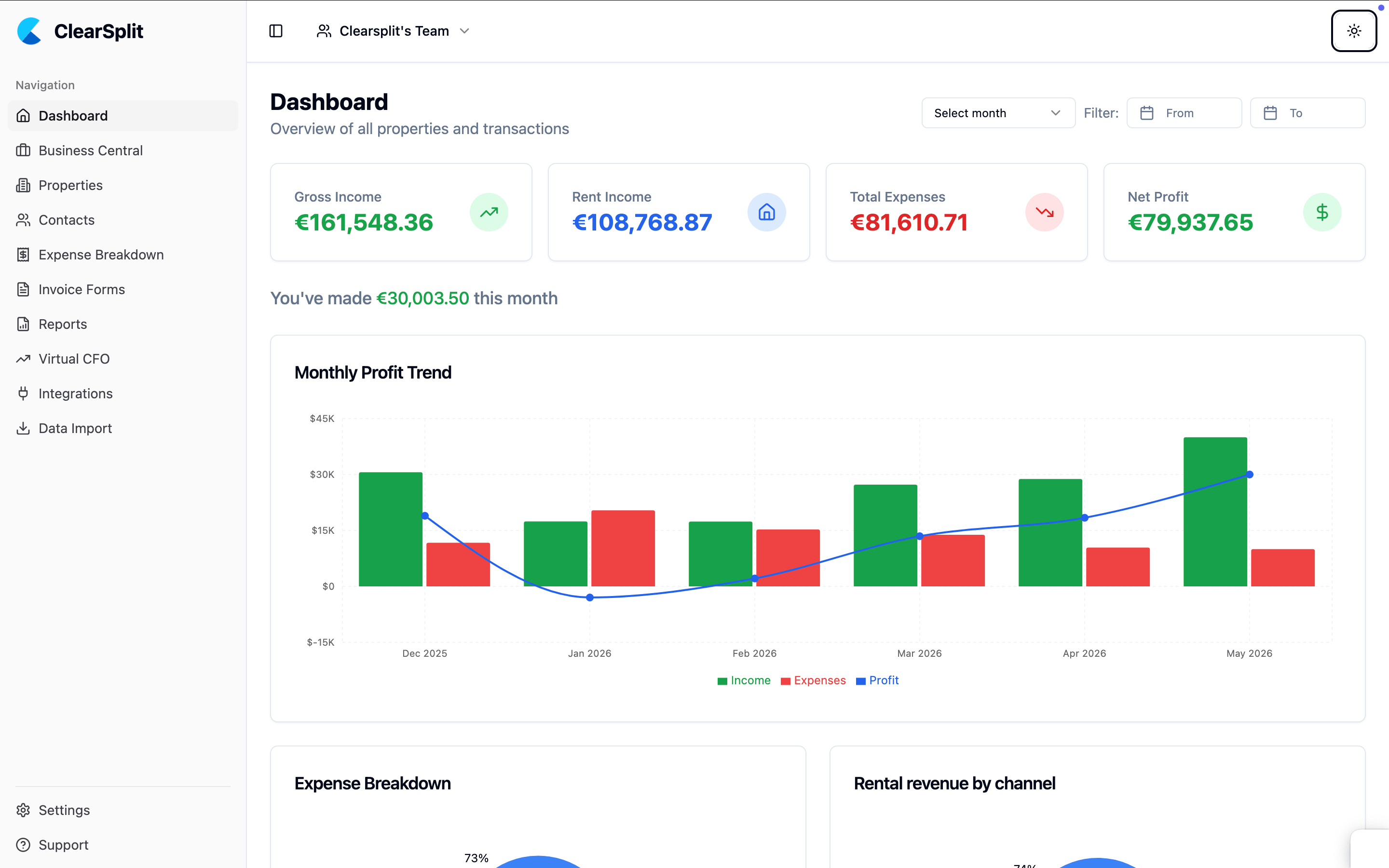The width and height of the screenshot is (1389, 868).
Task: Select Invoice Forms in the sidebar
Action: coord(123,289)
